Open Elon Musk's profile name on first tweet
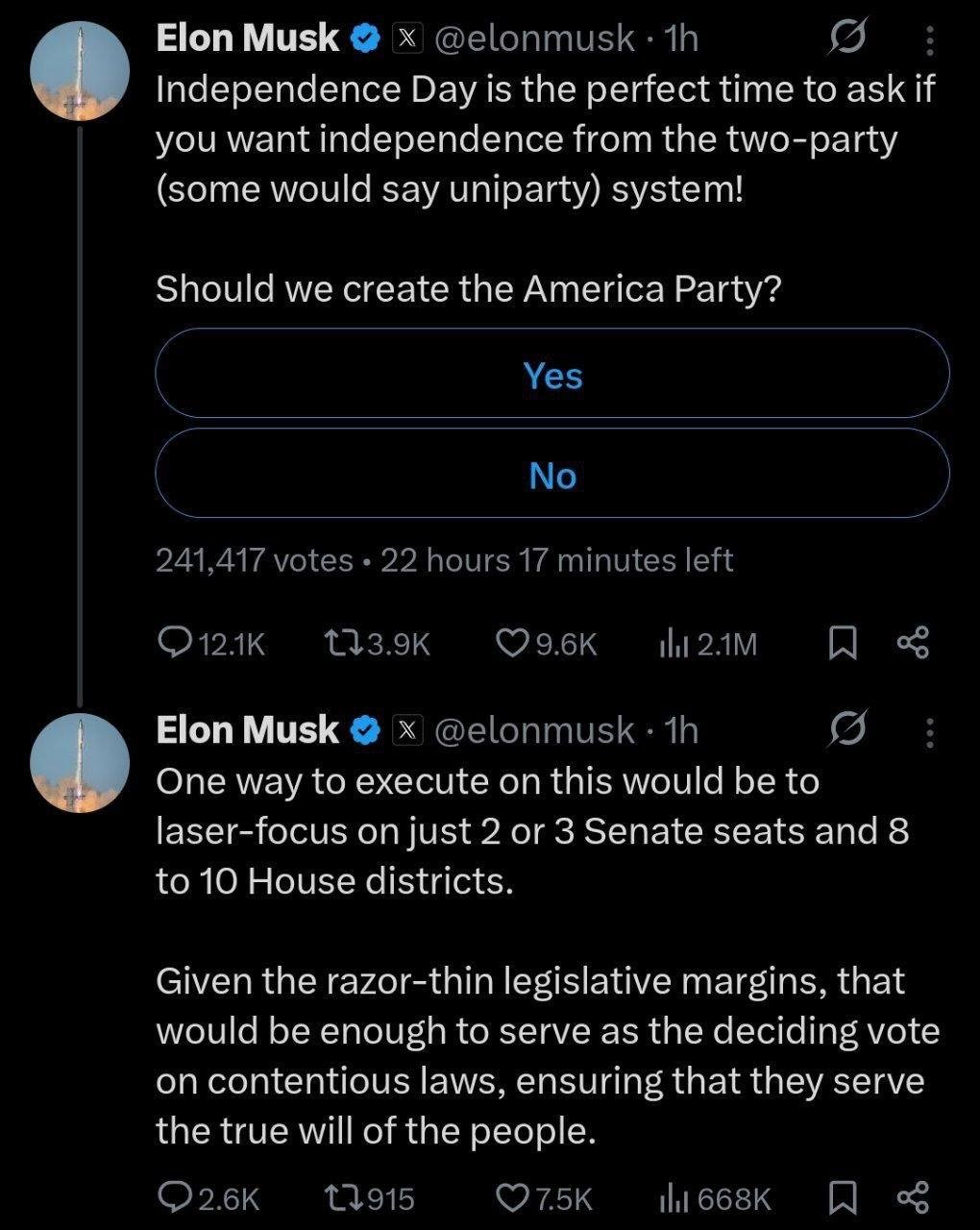The image size is (980, 1230). pyautogui.click(x=247, y=38)
